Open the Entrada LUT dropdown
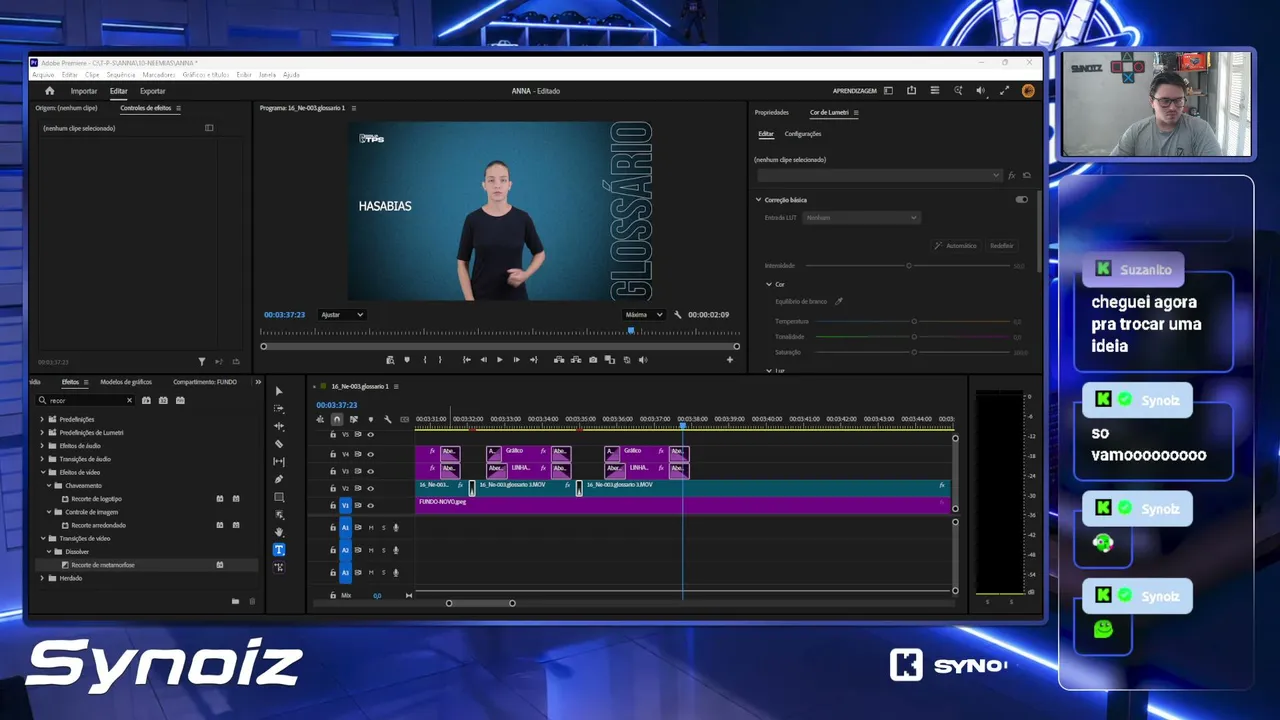 pyautogui.click(x=861, y=218)
